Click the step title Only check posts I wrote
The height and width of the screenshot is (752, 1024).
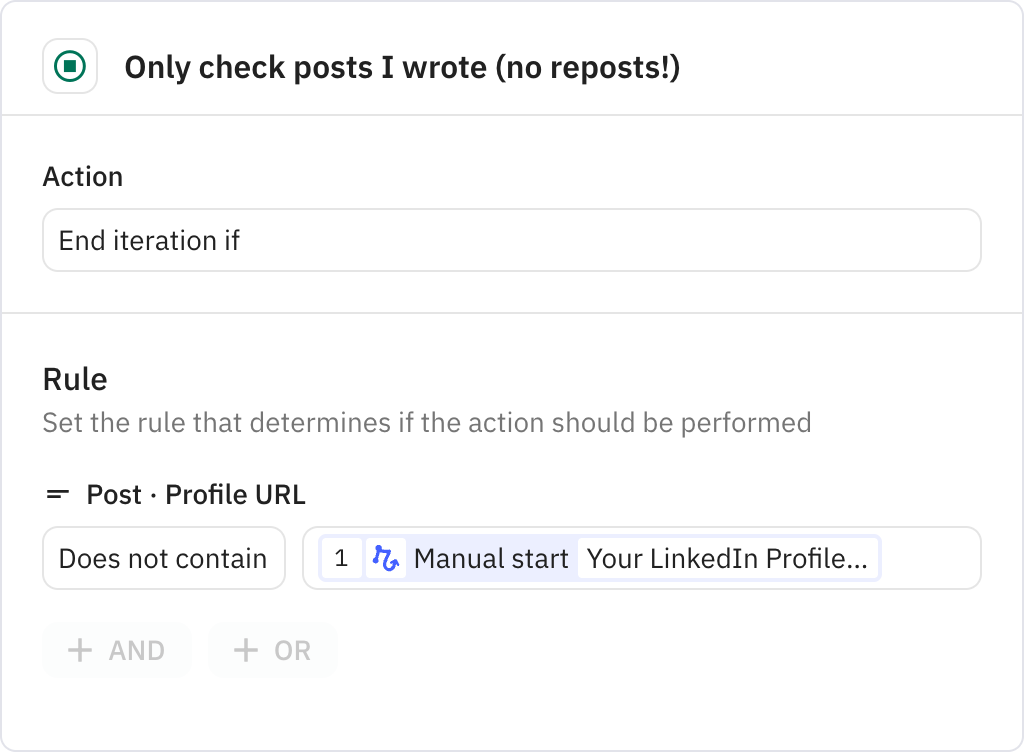click(x=402, y=68)
